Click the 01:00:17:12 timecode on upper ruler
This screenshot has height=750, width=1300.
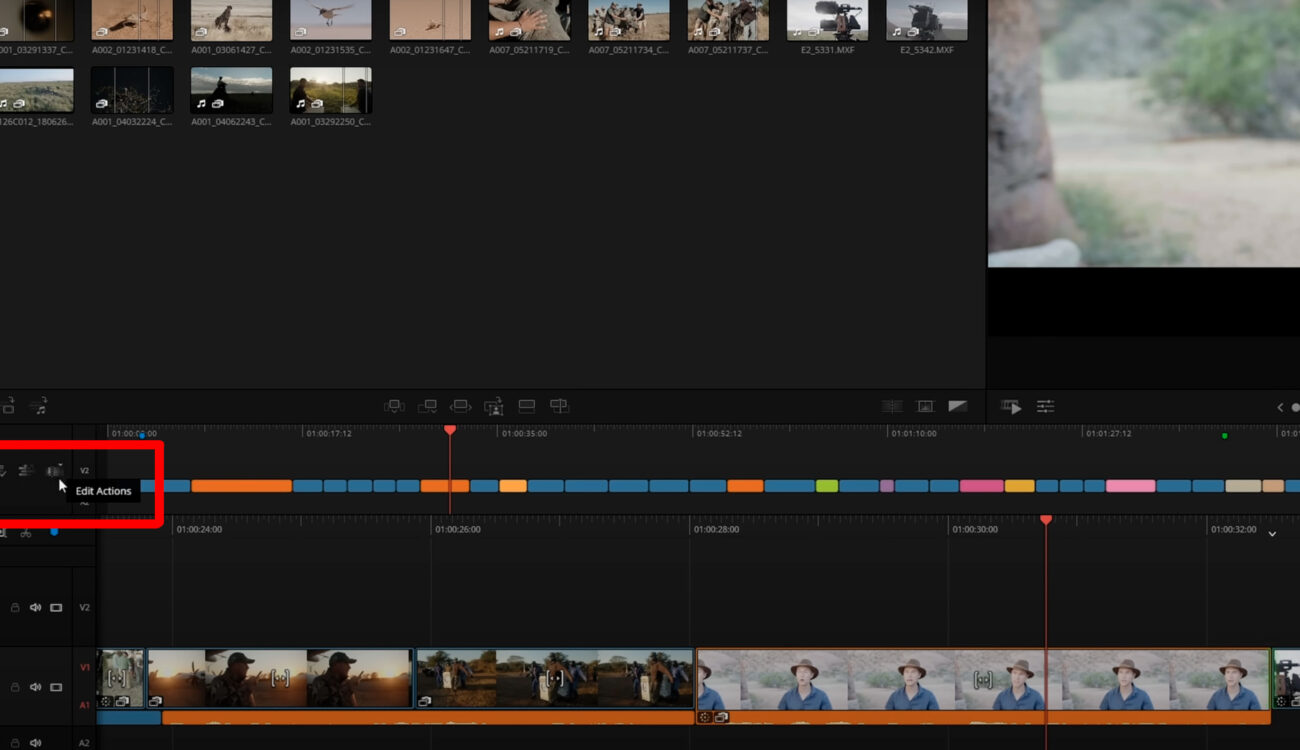coord(329,434)
